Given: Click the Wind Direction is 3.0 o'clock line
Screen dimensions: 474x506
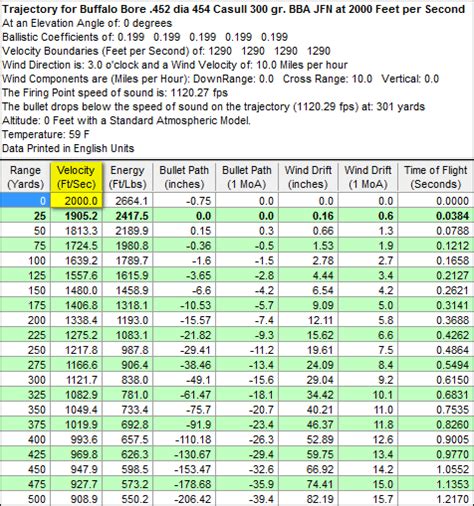Looking at the screenshot, I should pos(175,65).
